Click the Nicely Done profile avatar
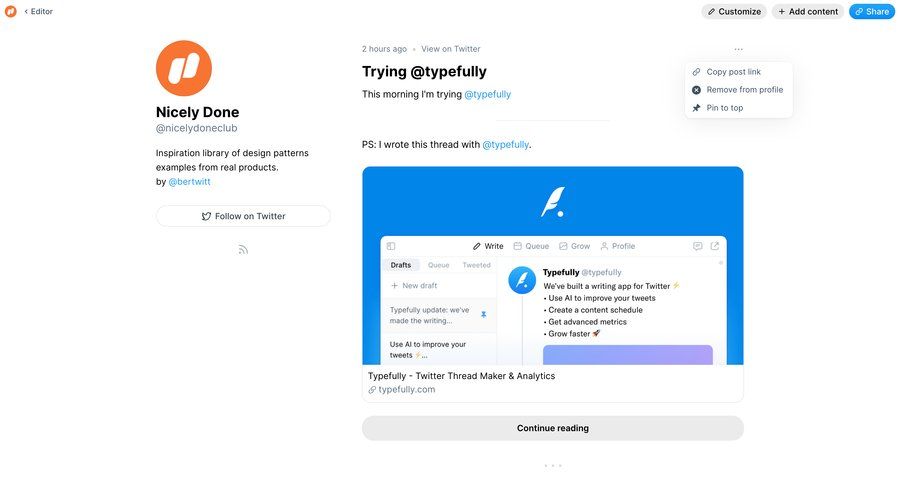The width and height of the screenshot is (900, 484). [x=184, y=68]
